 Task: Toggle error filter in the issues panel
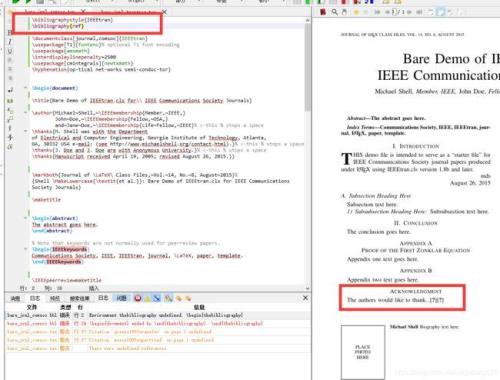click(137, 298)
